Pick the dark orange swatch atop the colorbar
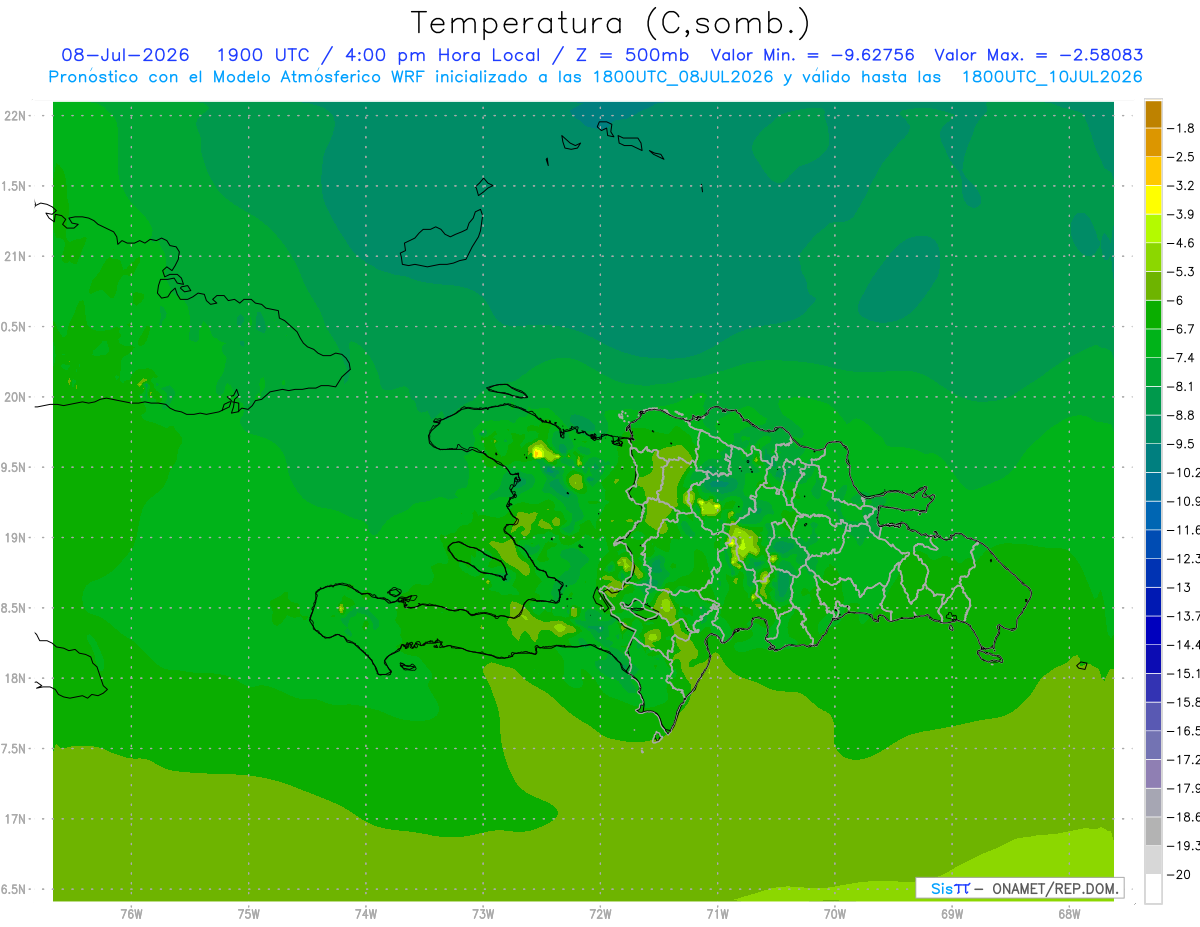The width and height of the screenshot is (1200, 927). 1153,114
